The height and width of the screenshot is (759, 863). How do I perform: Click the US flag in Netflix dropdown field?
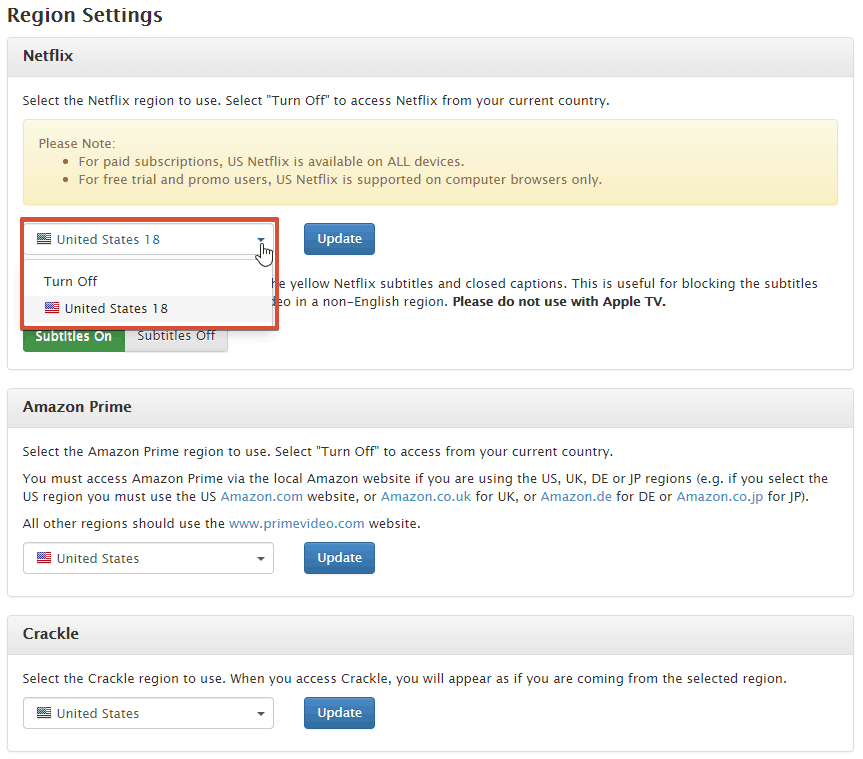point(44,239)
